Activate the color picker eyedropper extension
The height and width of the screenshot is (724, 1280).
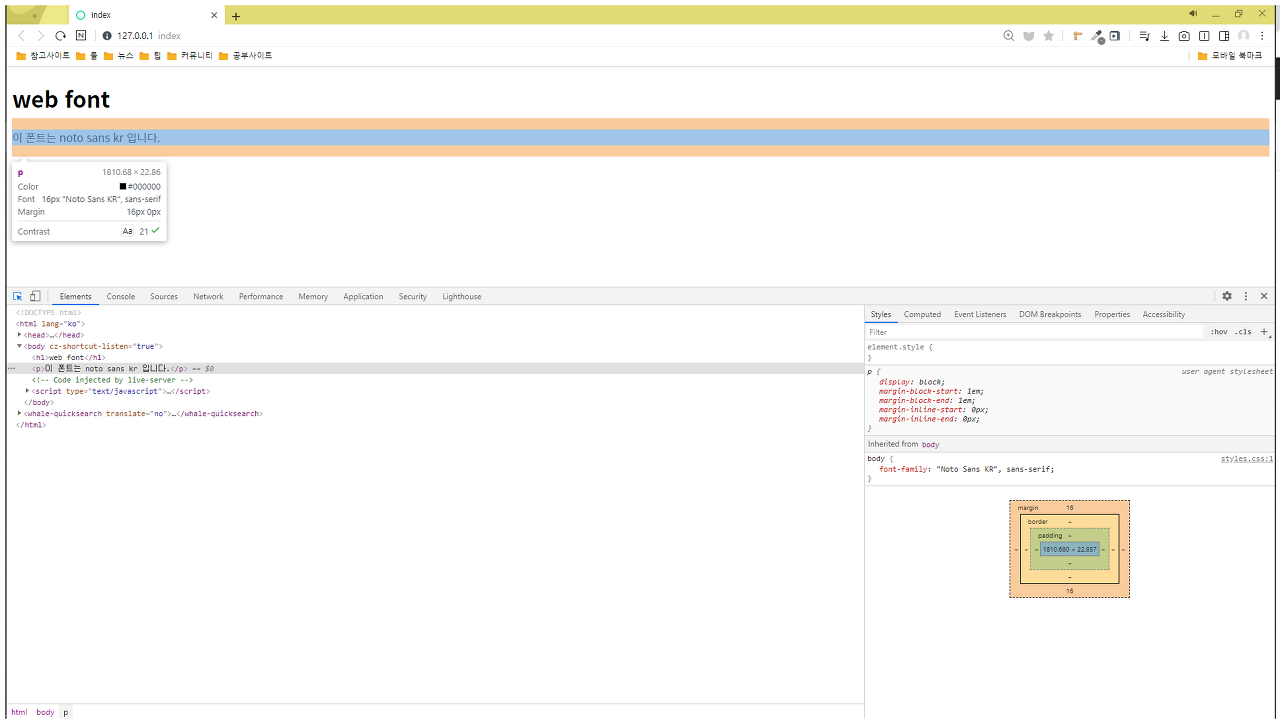pos(1097,36)
